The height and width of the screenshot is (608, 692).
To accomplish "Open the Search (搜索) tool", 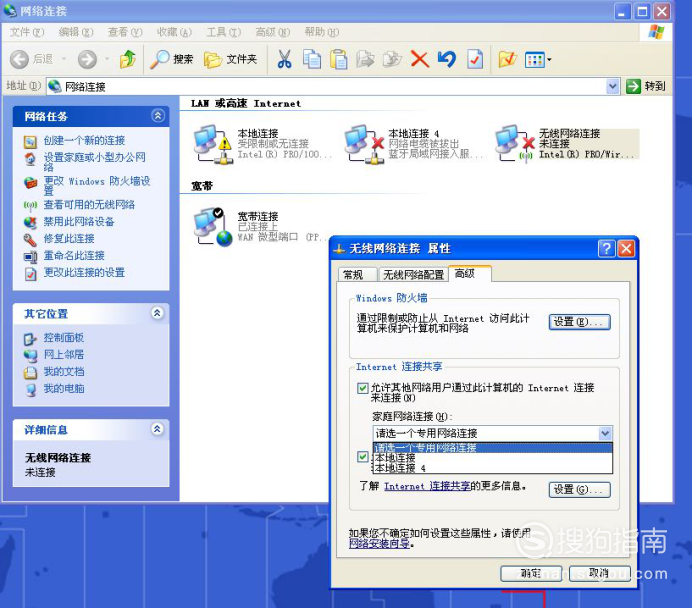I will click(172, 59).
